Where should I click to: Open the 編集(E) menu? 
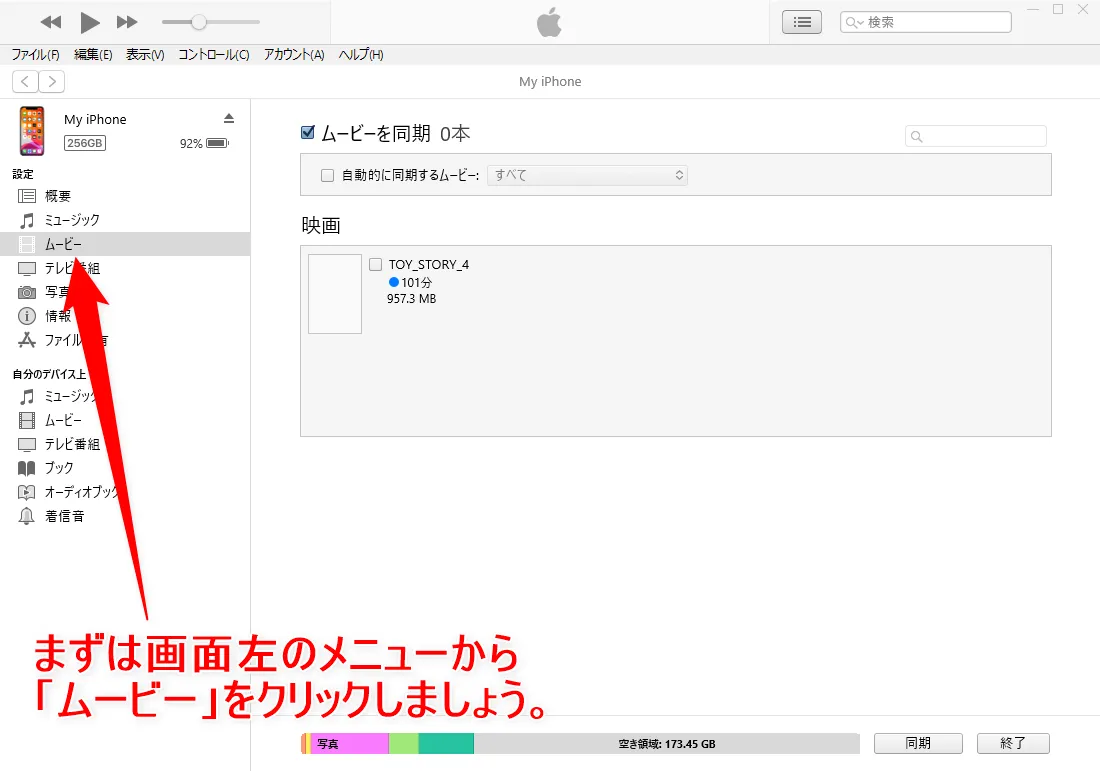[x=93, y=55]
